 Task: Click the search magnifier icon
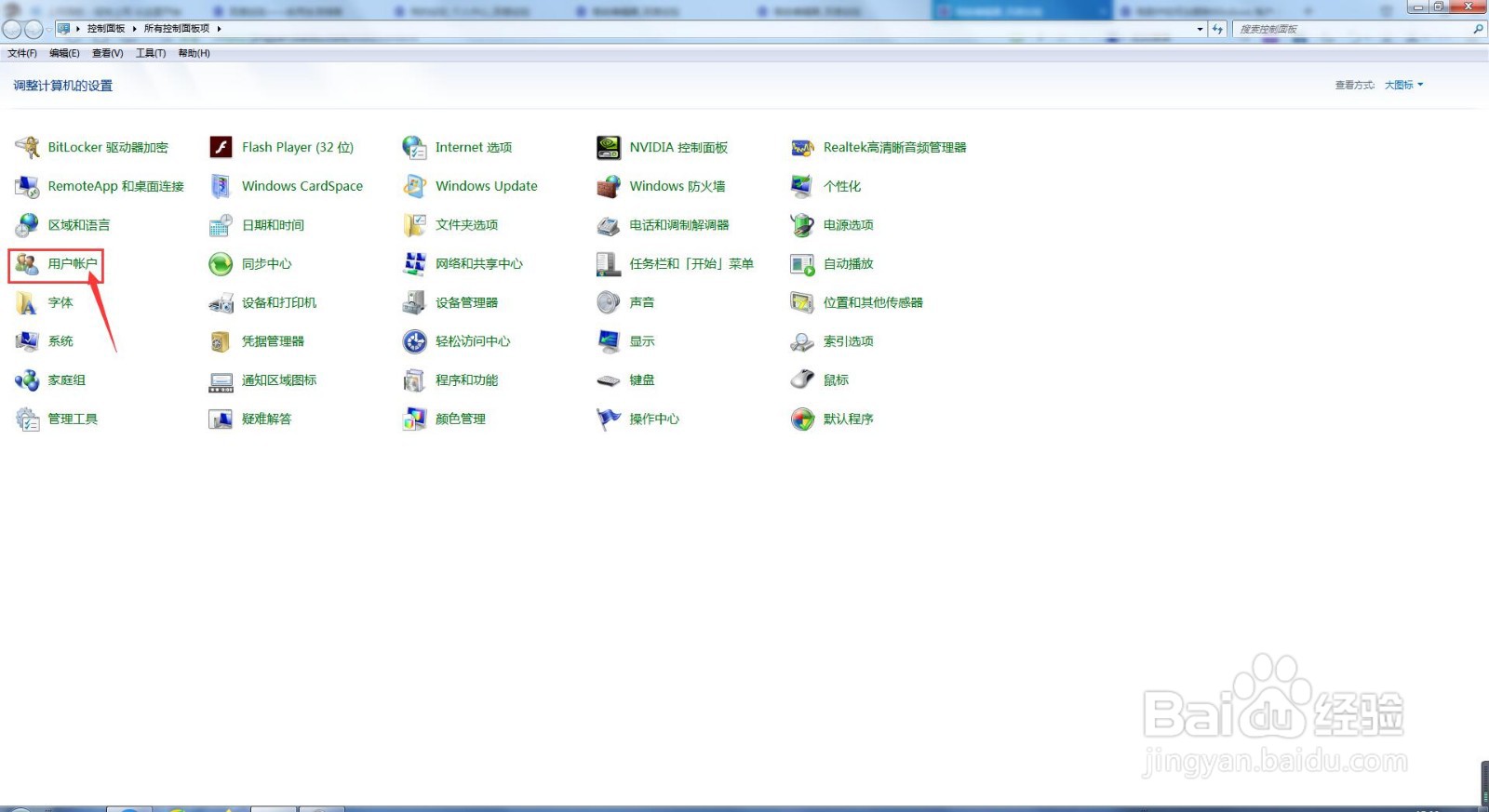tap(1478, 30)
